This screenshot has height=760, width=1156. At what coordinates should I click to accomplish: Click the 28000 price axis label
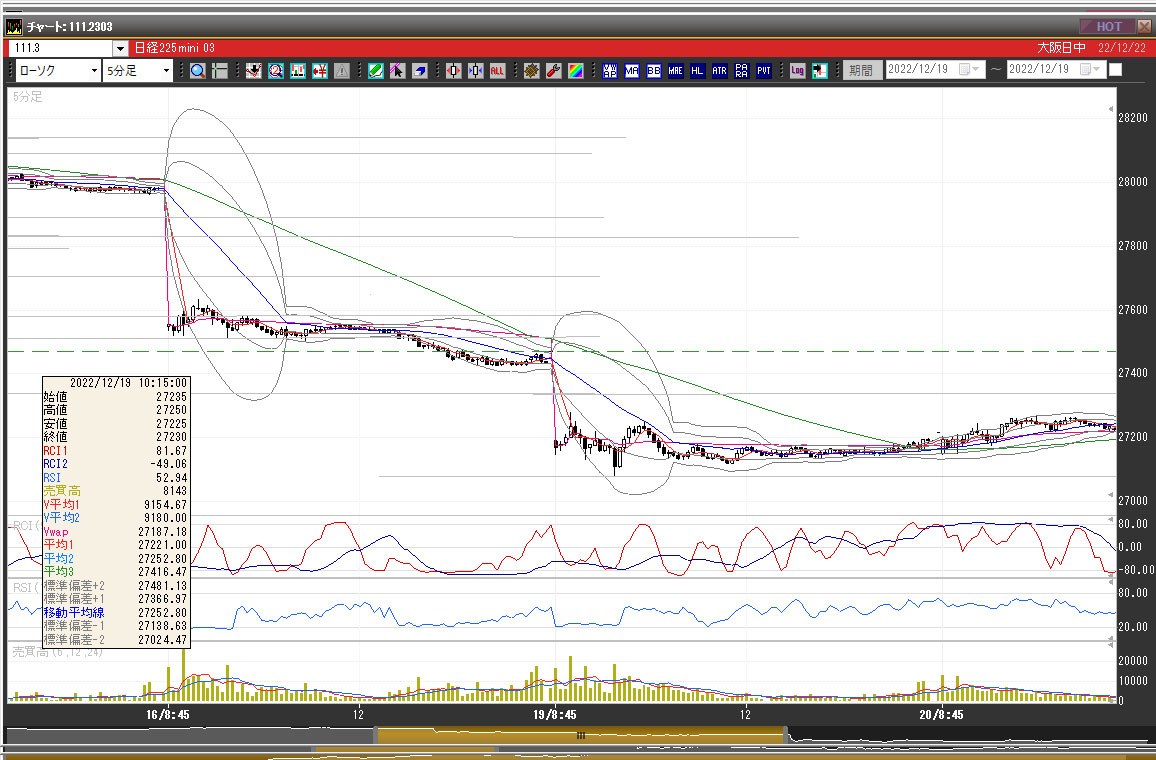pyautogui.click(x=1132, y=182)
